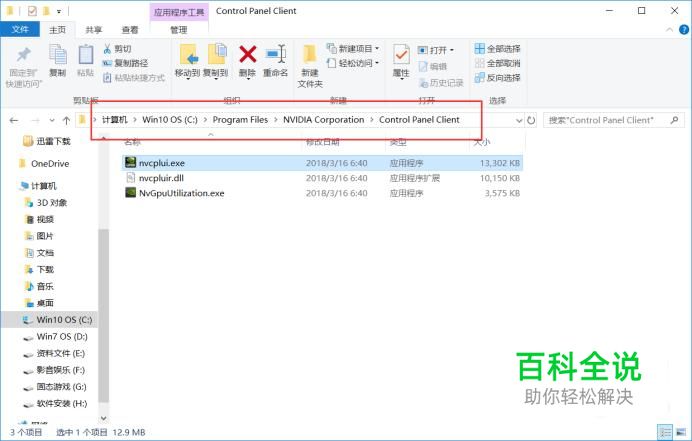Open History (历史记录) in the ribbon
Viewport: 692px width, 441px height.
441,83
